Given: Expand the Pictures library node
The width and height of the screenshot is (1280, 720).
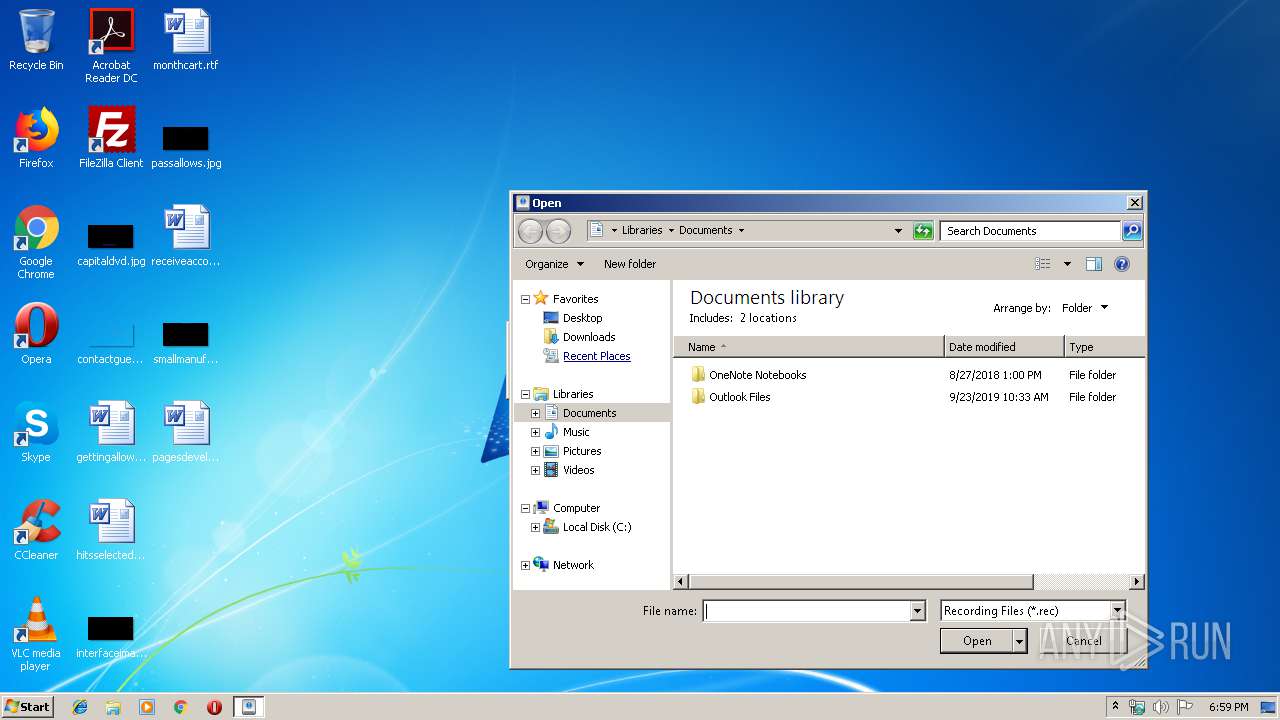Looking at the screenshot, I should point(535,451).
